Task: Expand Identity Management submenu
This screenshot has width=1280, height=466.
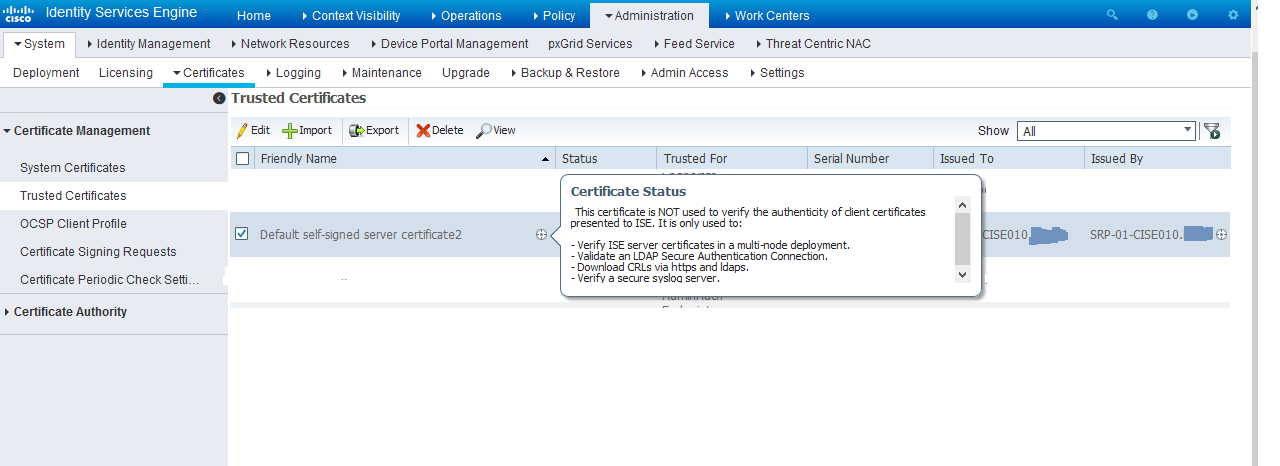Action: pyautogui.click(x=148, y=44)
